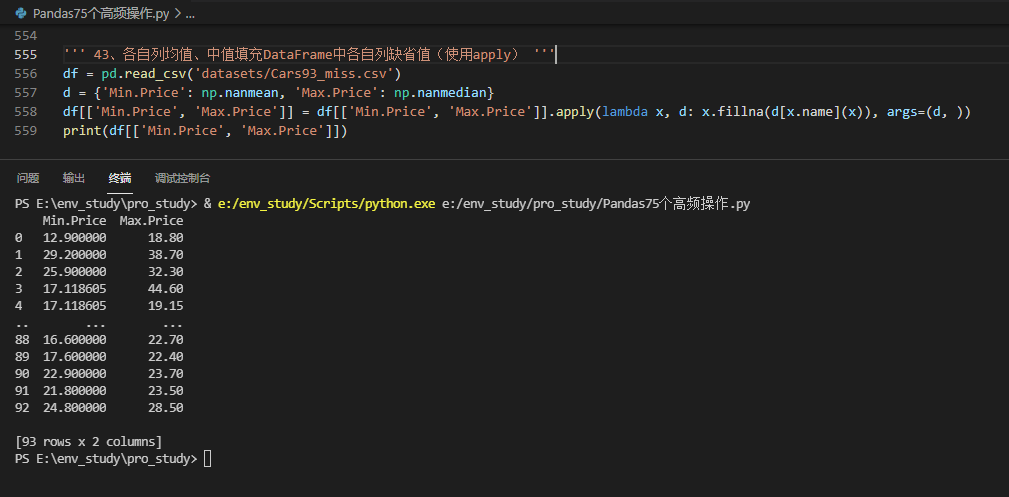Click value 16.600000 in terminal row 88
The width and height of the screenshot is (1009, 497).
pos(75,340)
